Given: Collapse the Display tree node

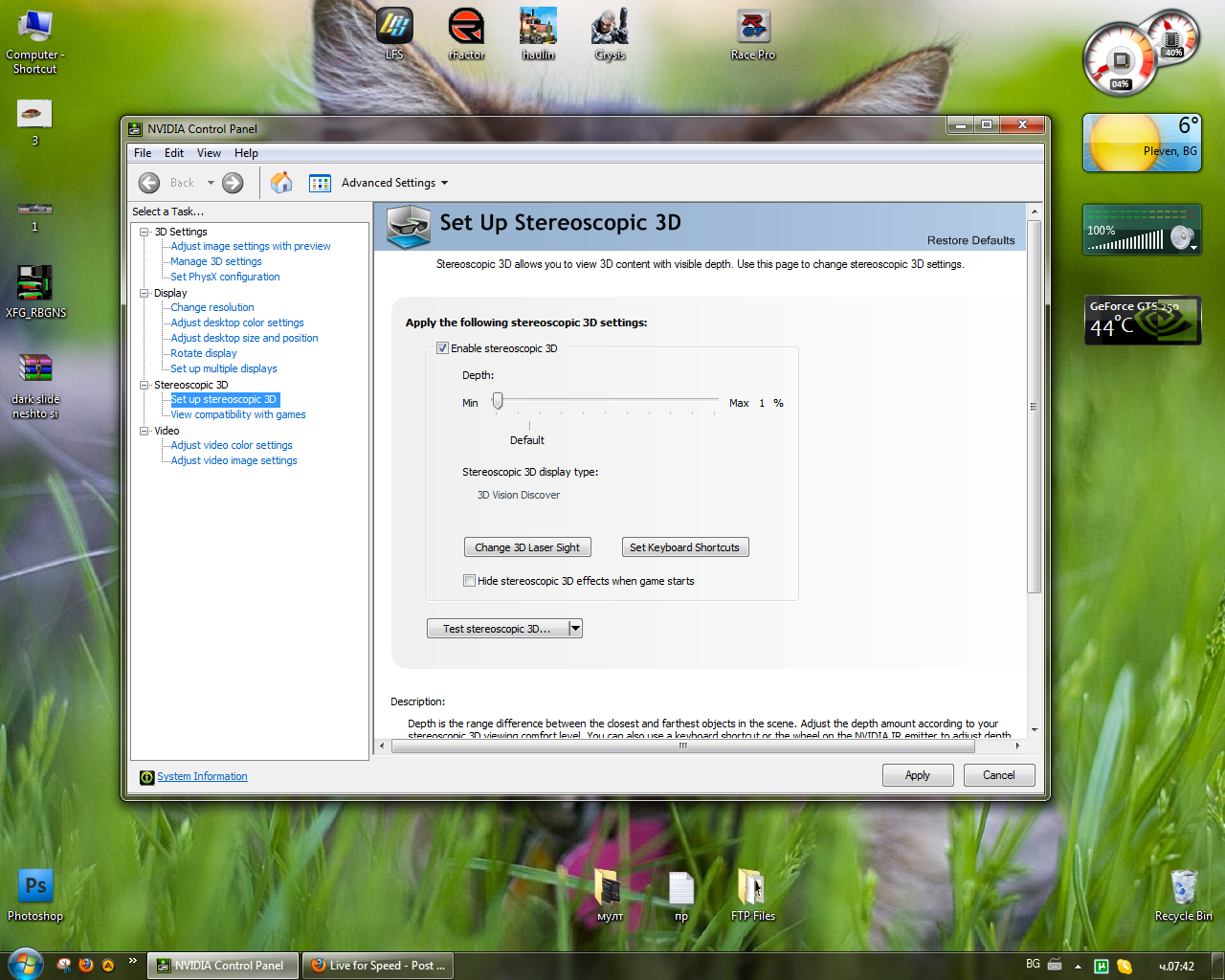Looking at the screenshot, I should click(x=145, y=293).
